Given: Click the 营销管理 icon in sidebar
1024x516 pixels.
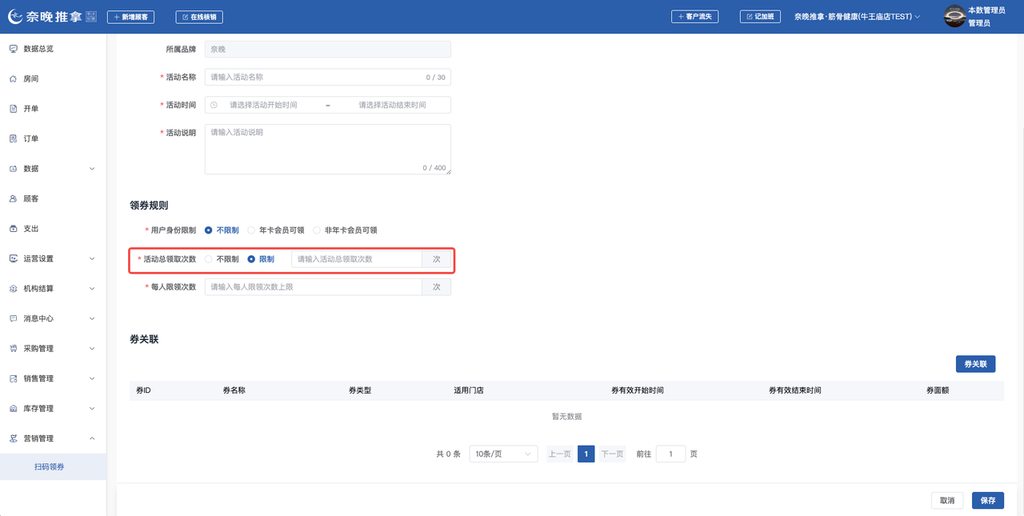Looking at the screenshot, I should (13, 439).
